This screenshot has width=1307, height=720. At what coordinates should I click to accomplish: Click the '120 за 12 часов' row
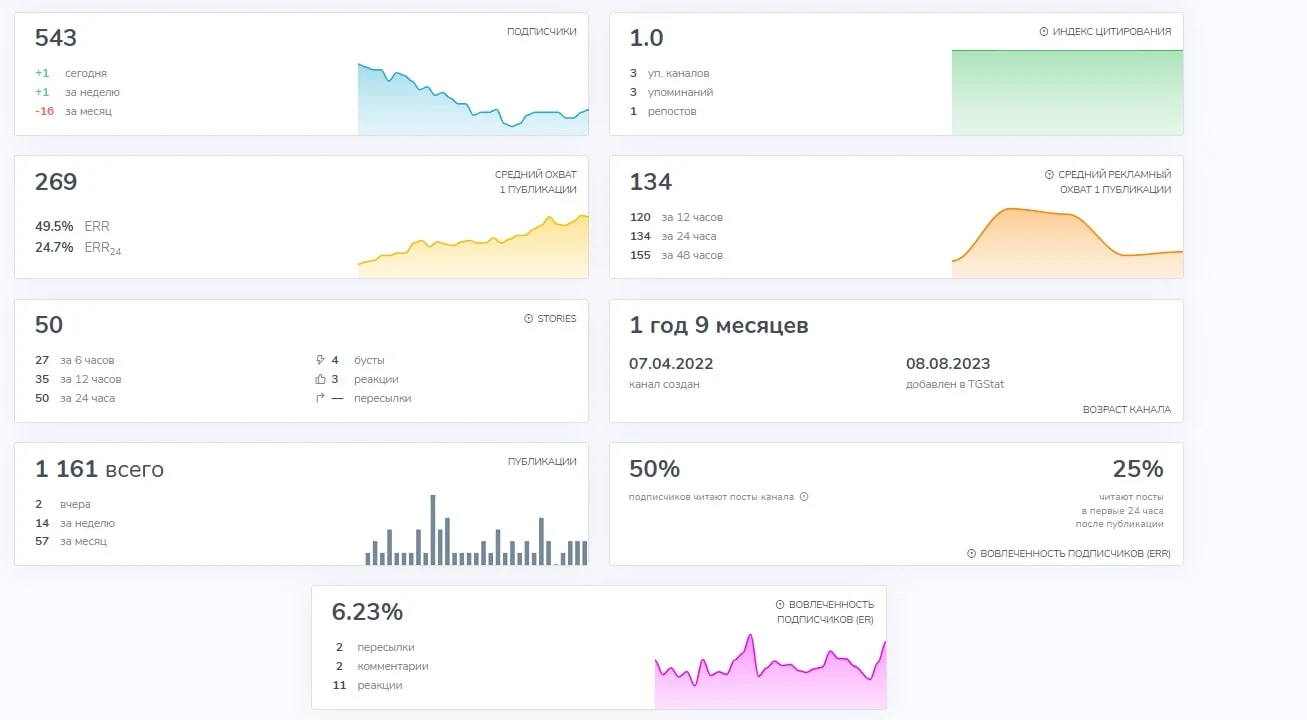[676, 217]
